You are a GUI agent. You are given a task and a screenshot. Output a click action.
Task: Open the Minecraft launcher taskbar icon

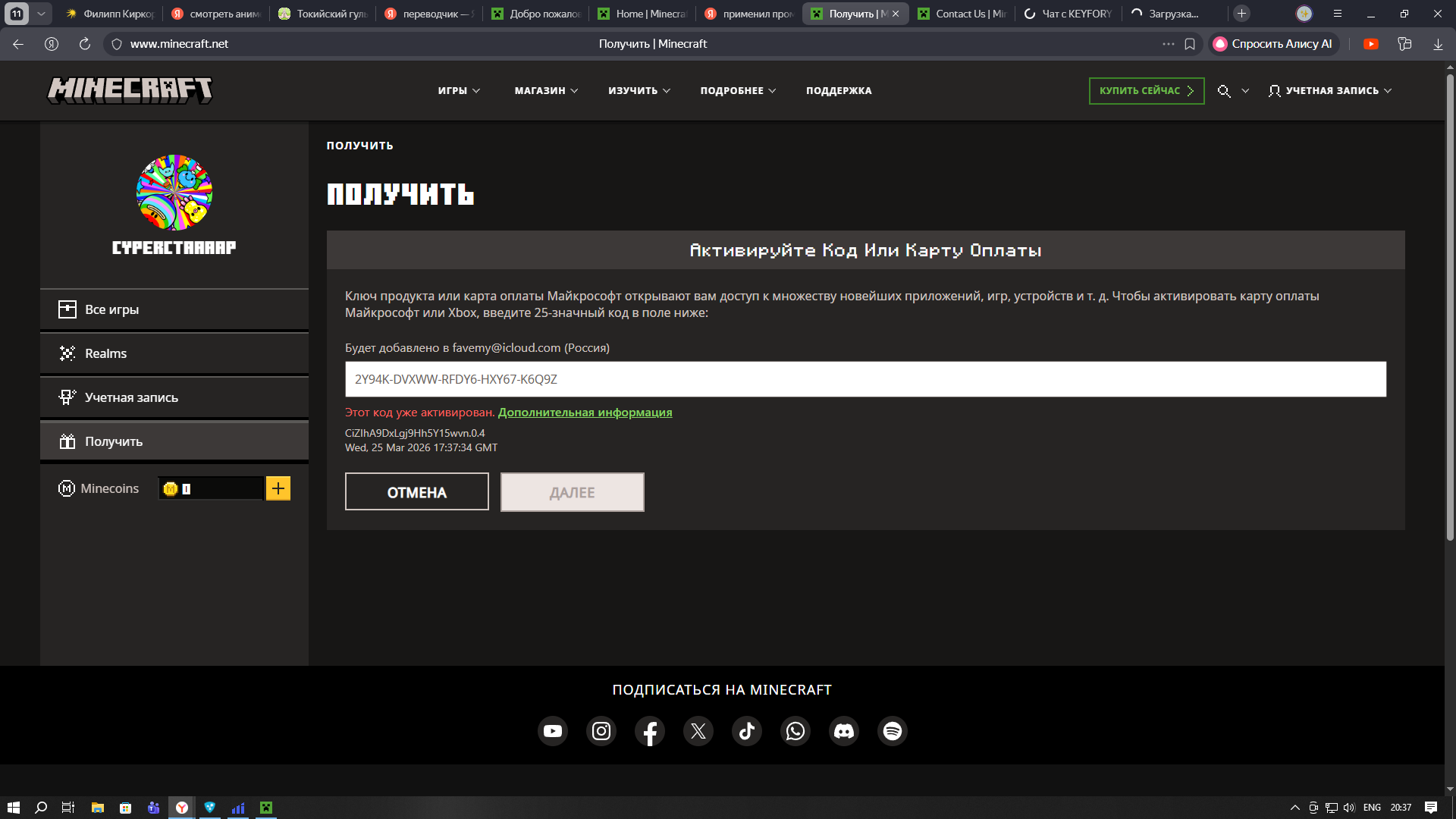coord(266,808)
